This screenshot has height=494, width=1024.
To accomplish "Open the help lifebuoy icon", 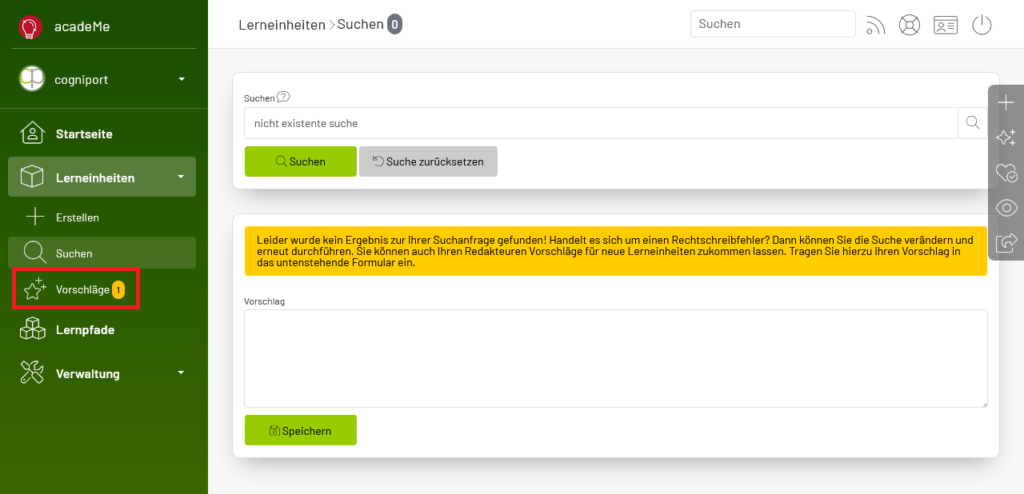I will (909, 25).
